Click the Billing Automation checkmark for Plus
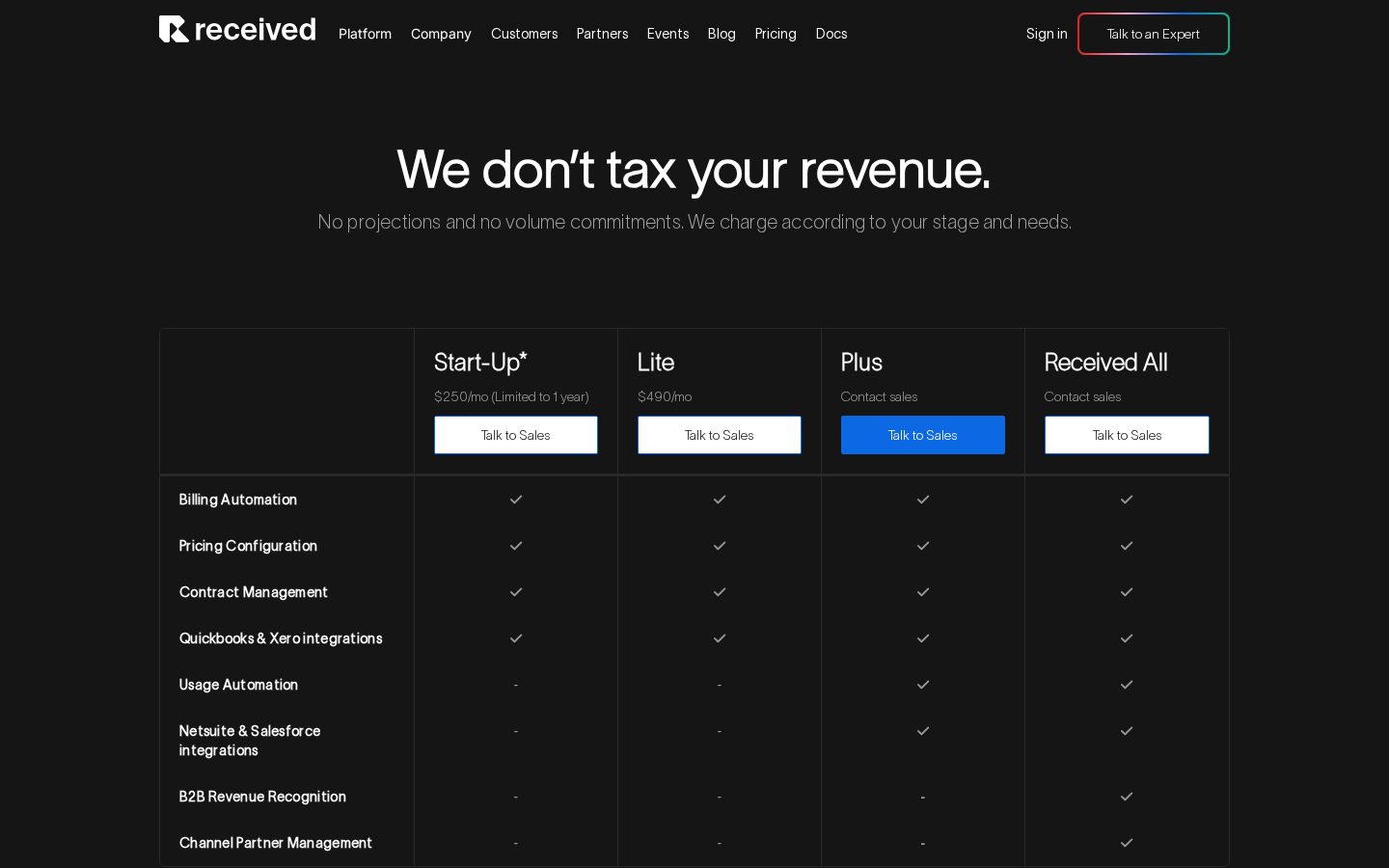Image resolution: width=1389 pixels, height=868 pixels. [x=923, y=500]
